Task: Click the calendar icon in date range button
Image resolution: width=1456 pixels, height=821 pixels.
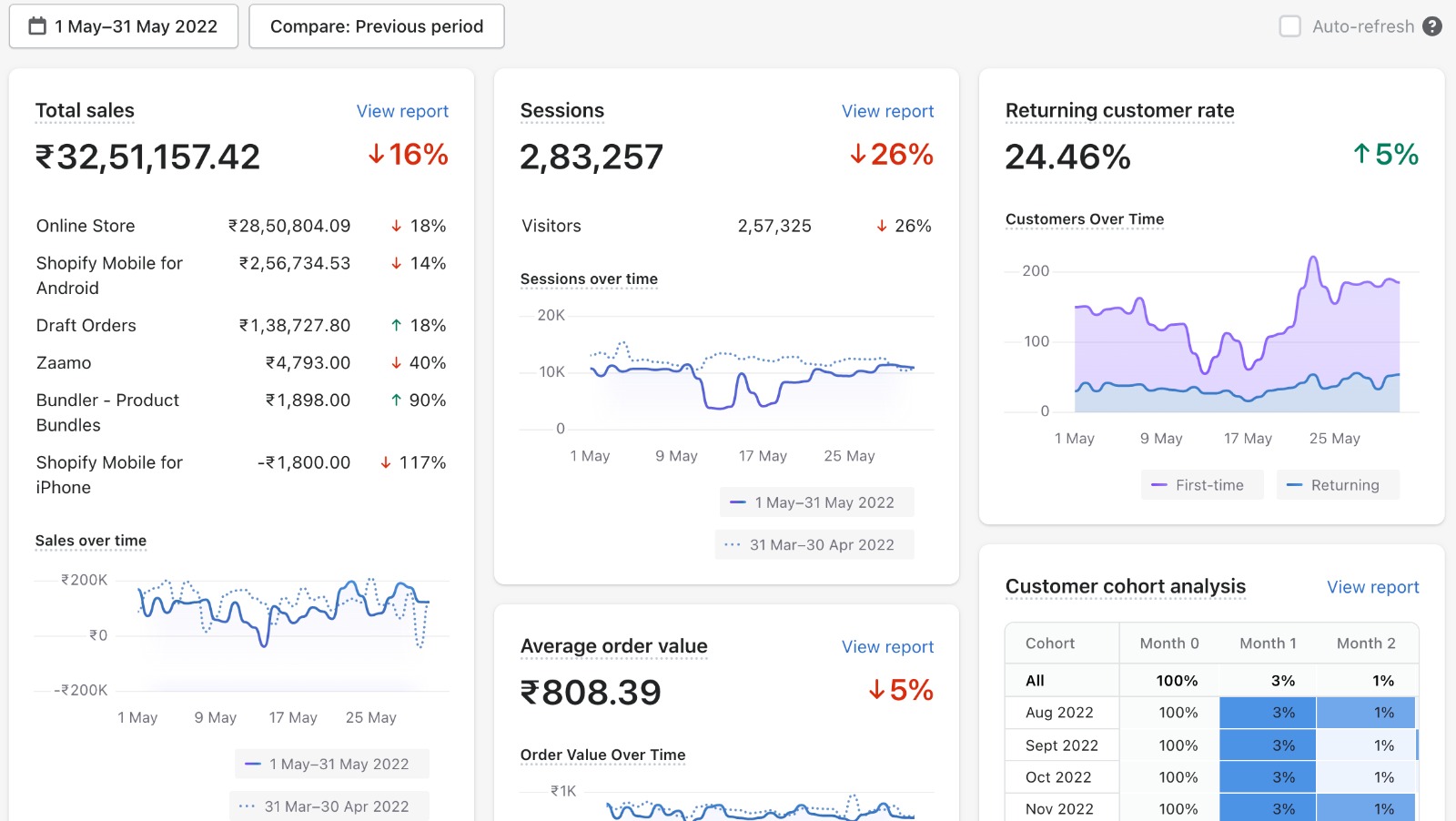Action: point(37,26)
